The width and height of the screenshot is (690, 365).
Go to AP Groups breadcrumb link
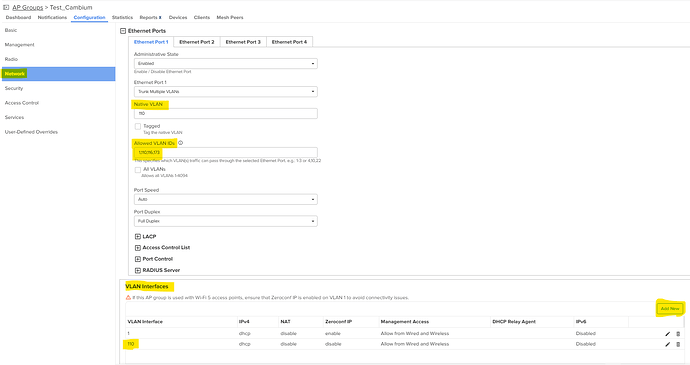click(x=28, y=7)
